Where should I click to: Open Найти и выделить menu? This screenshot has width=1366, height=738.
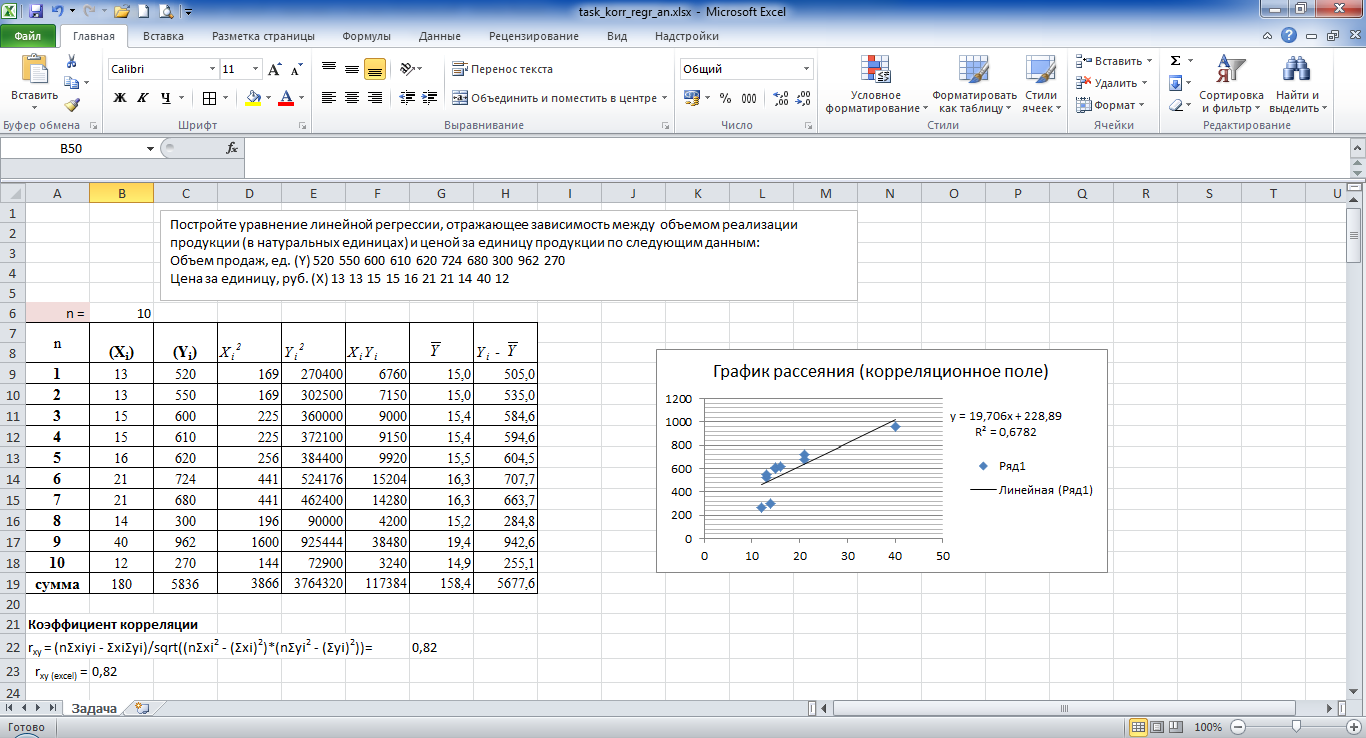[x=1297, y=84]
